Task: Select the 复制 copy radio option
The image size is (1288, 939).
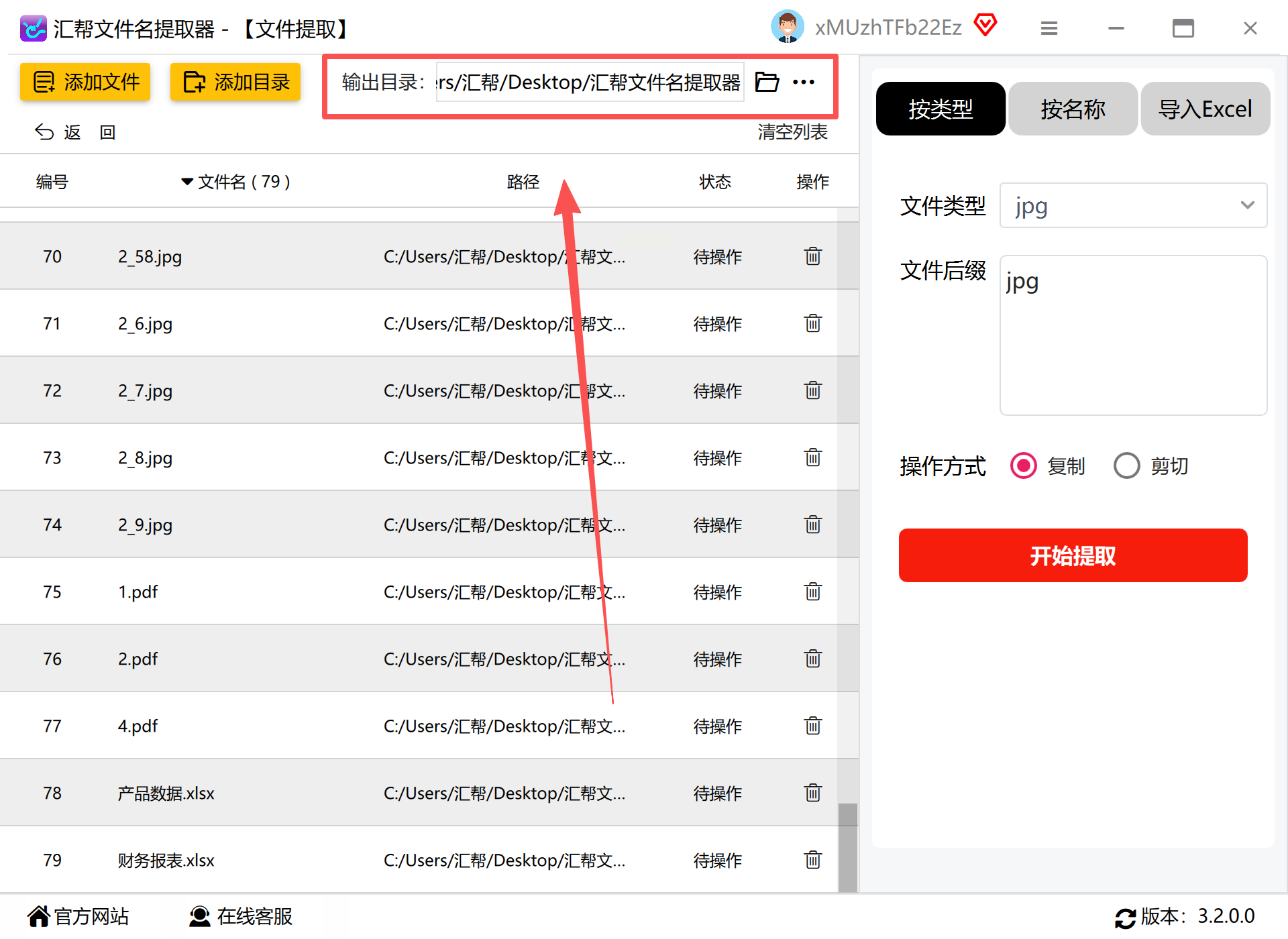Action: (x=1024, y=465)
